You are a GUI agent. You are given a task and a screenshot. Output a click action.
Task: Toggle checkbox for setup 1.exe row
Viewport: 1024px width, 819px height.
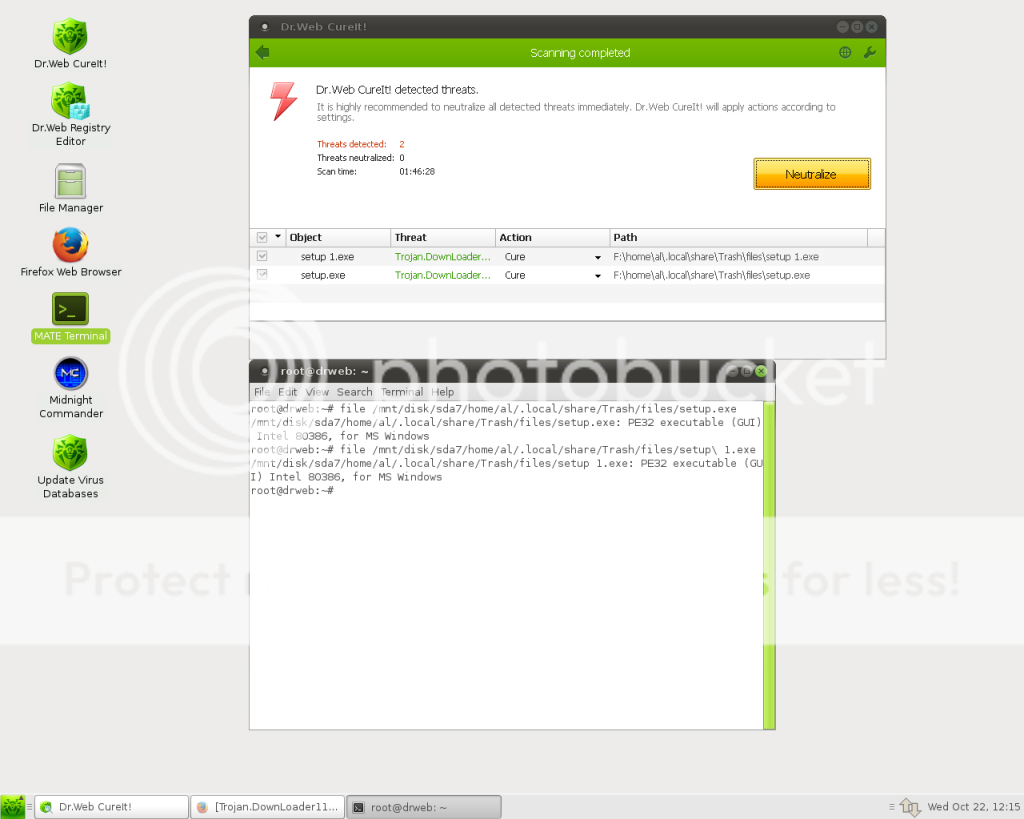(x=262, y=256)
